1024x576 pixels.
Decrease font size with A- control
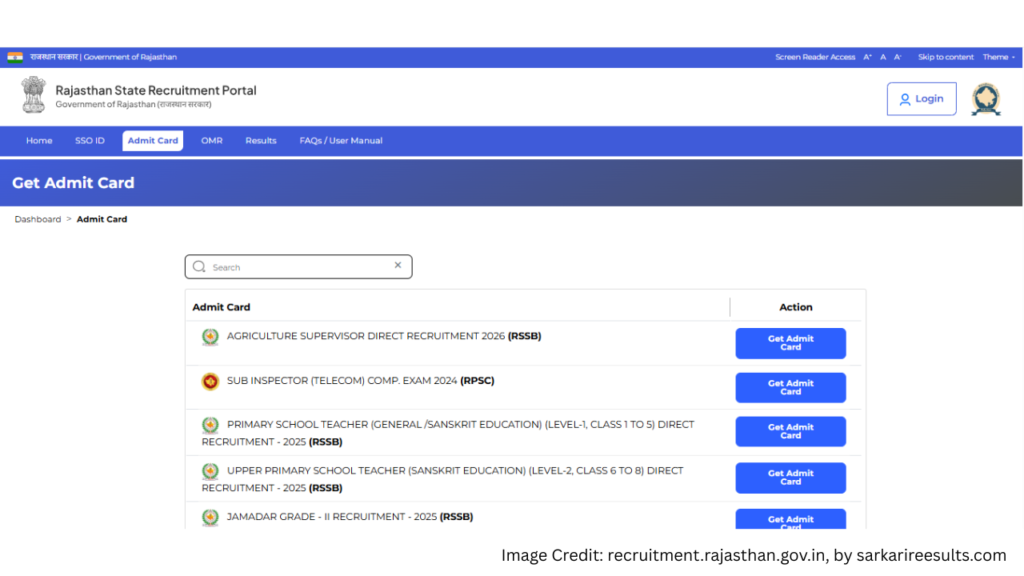[898, 57]
